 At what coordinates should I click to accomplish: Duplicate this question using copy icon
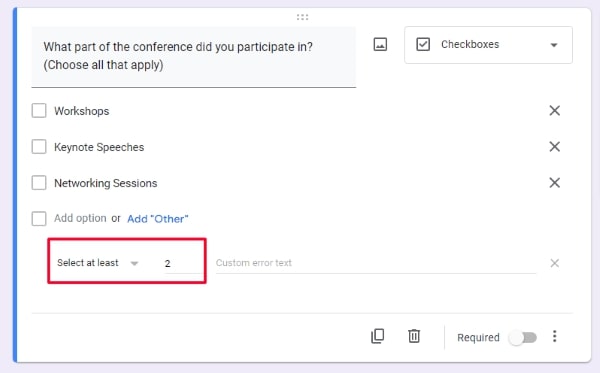click(377, 336)
